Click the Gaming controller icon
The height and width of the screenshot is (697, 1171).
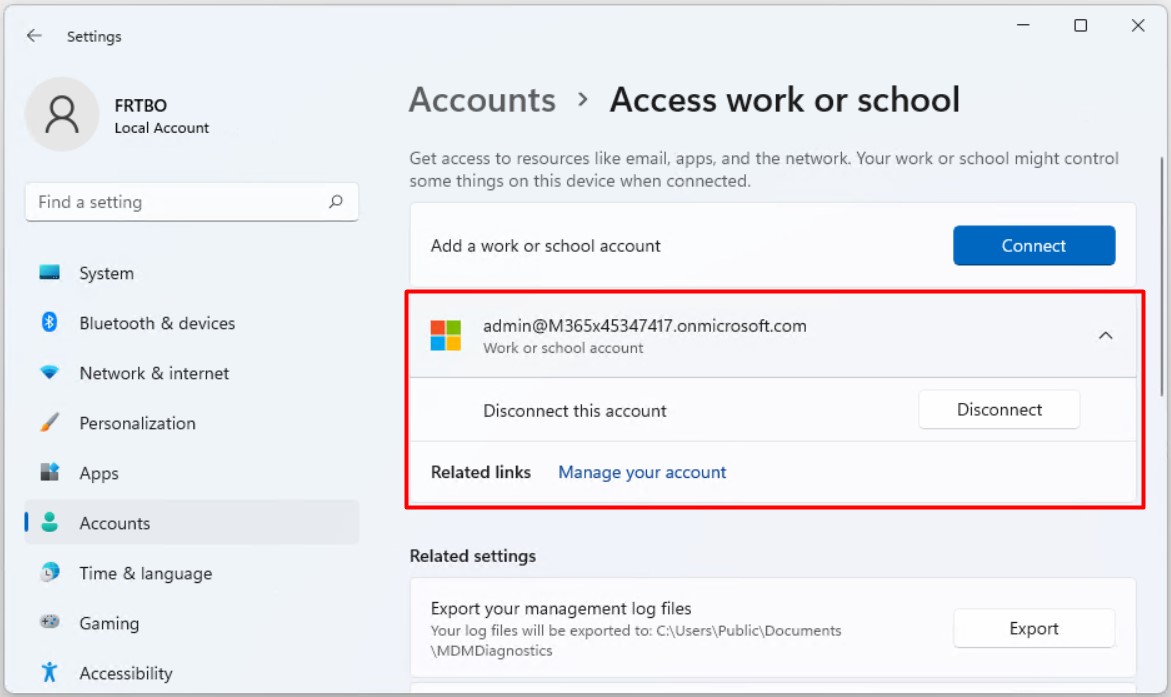coord(49,622)
